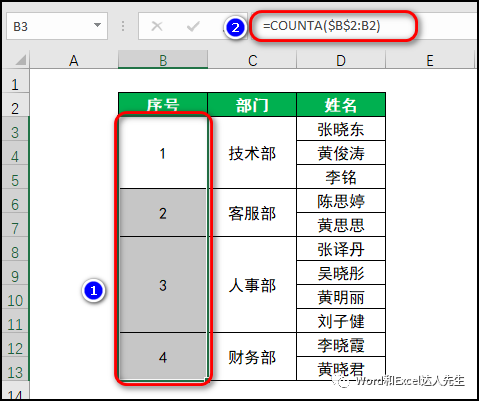Select row 2 header

[x=15, y=105]
